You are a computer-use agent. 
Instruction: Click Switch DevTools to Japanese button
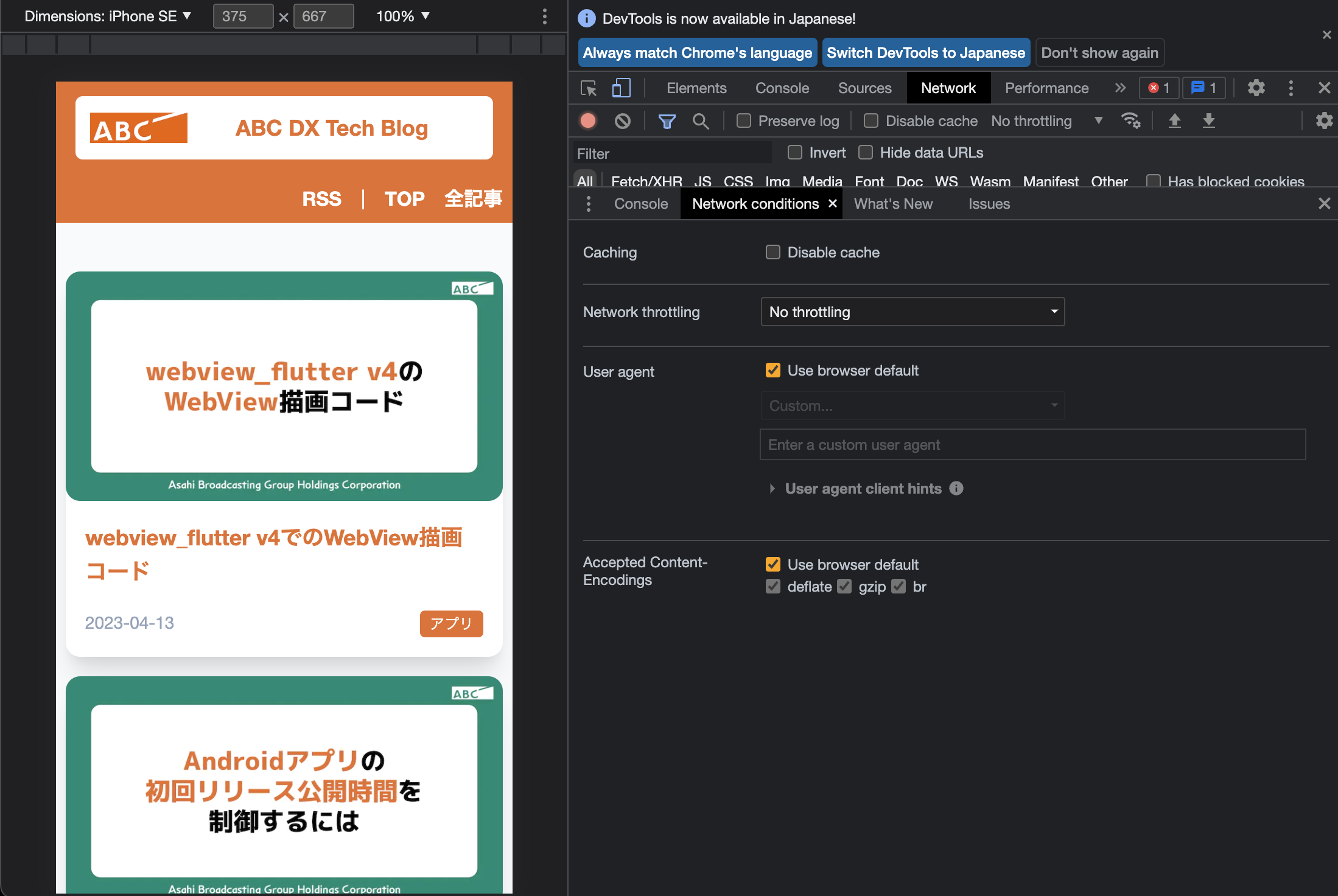[925, 53]
